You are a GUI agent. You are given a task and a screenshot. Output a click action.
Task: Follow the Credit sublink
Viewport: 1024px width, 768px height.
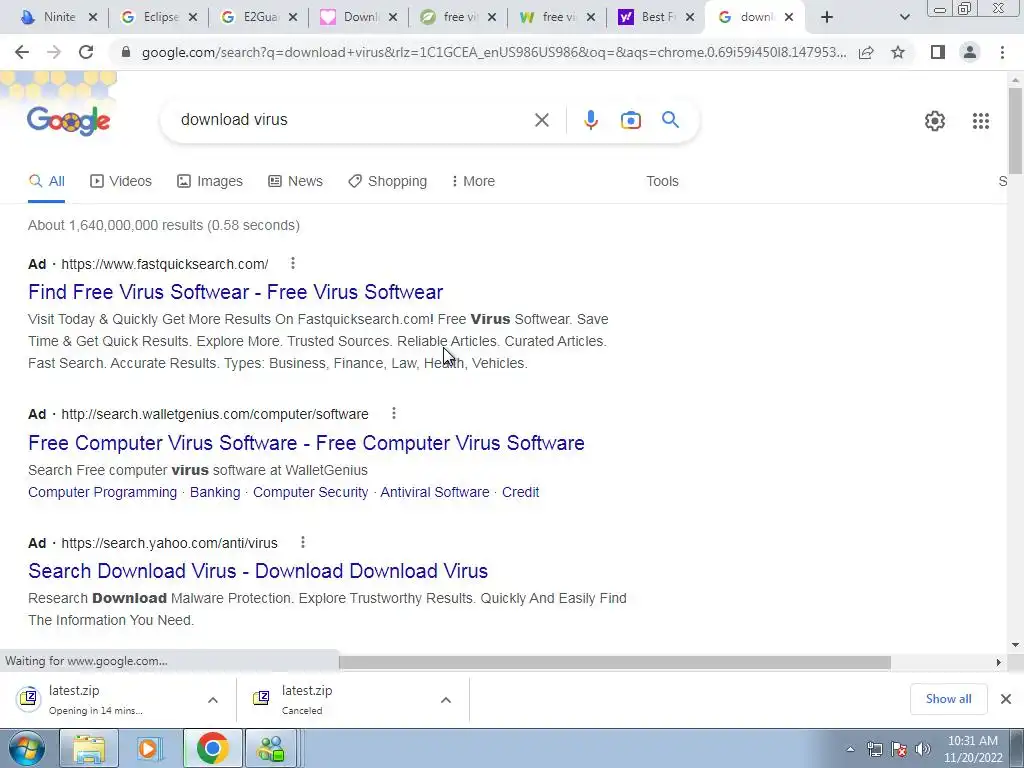click(520, 492)
